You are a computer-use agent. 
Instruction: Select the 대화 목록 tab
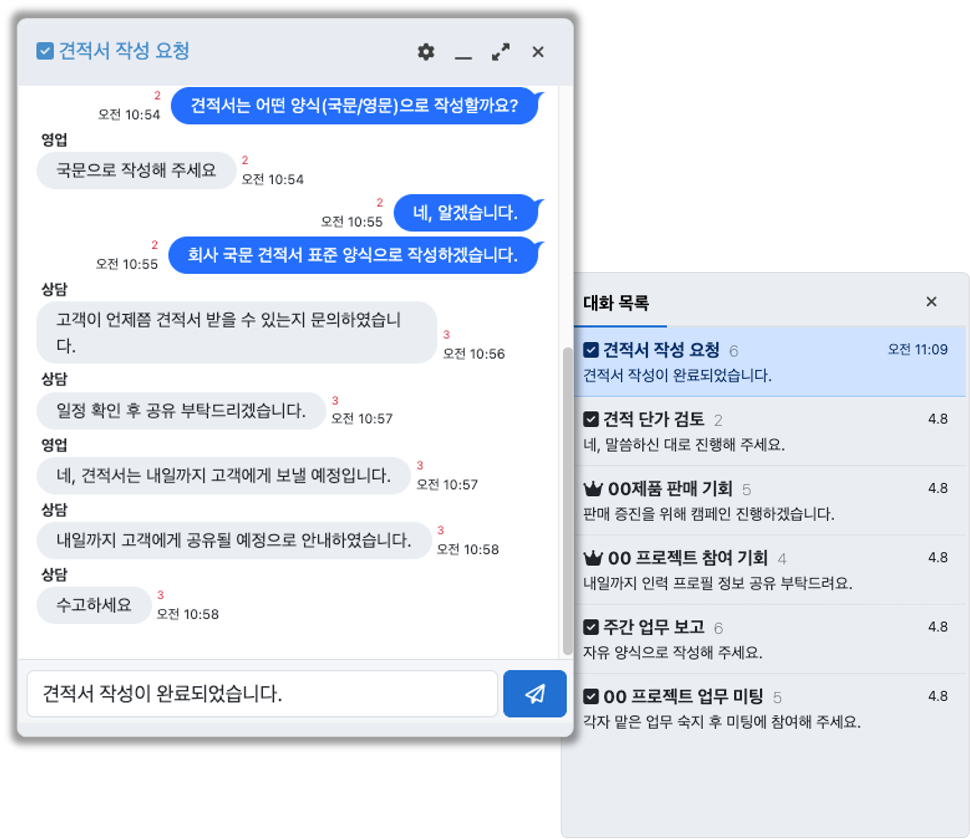click(x=616, y=303)
